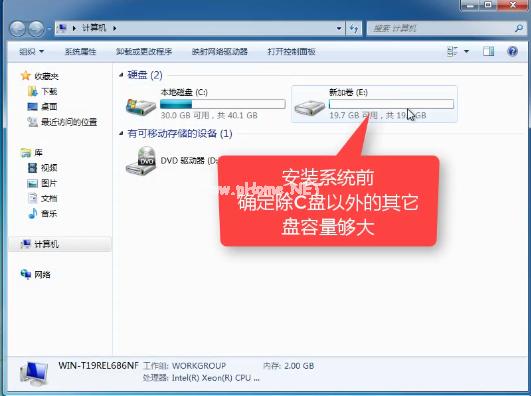This screenshot has width=531, height=396.
Task: Click the refresh button beside address bar
Action: [354, 28]
